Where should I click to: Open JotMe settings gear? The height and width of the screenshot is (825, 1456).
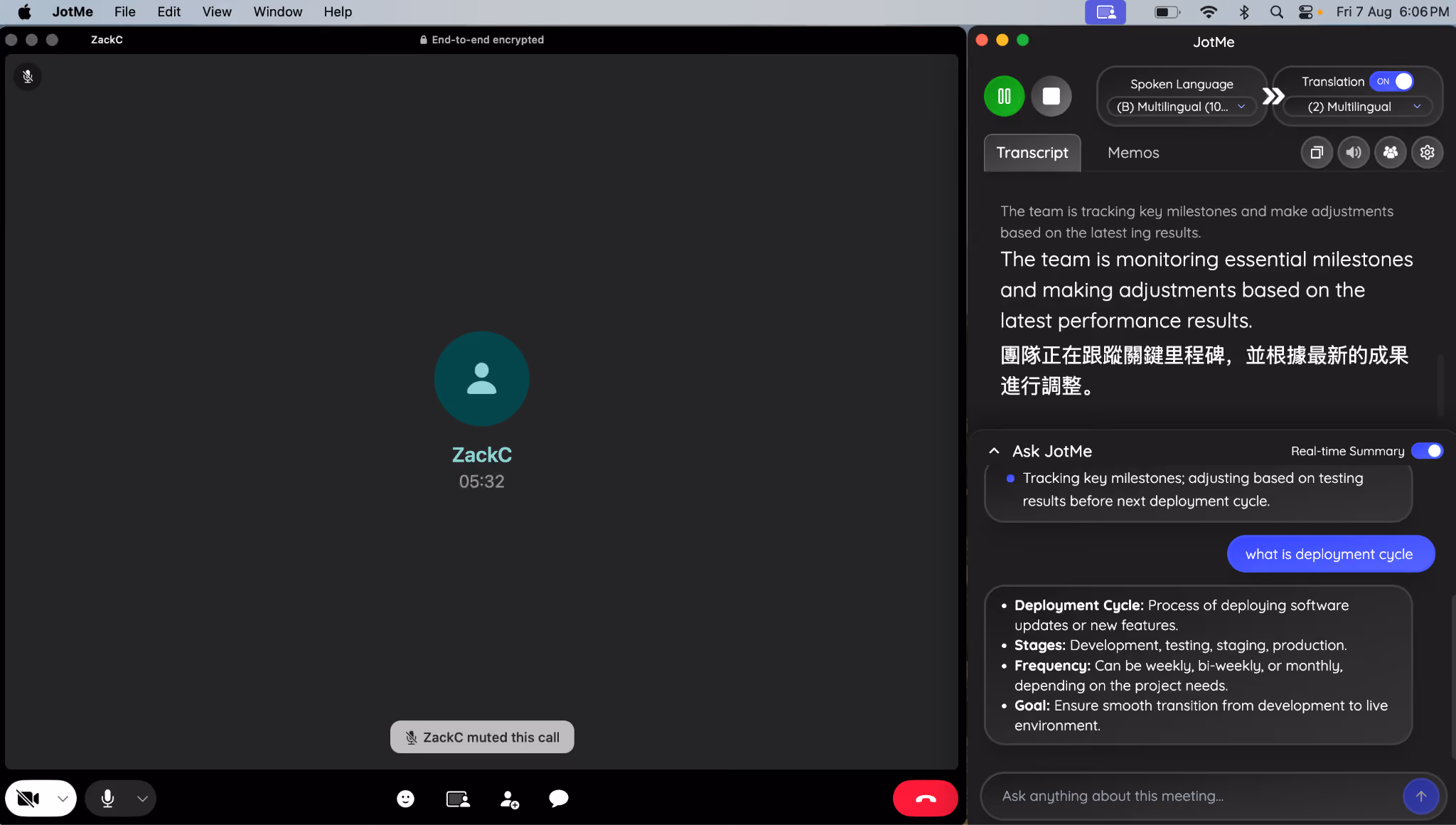coord(1427,152)
